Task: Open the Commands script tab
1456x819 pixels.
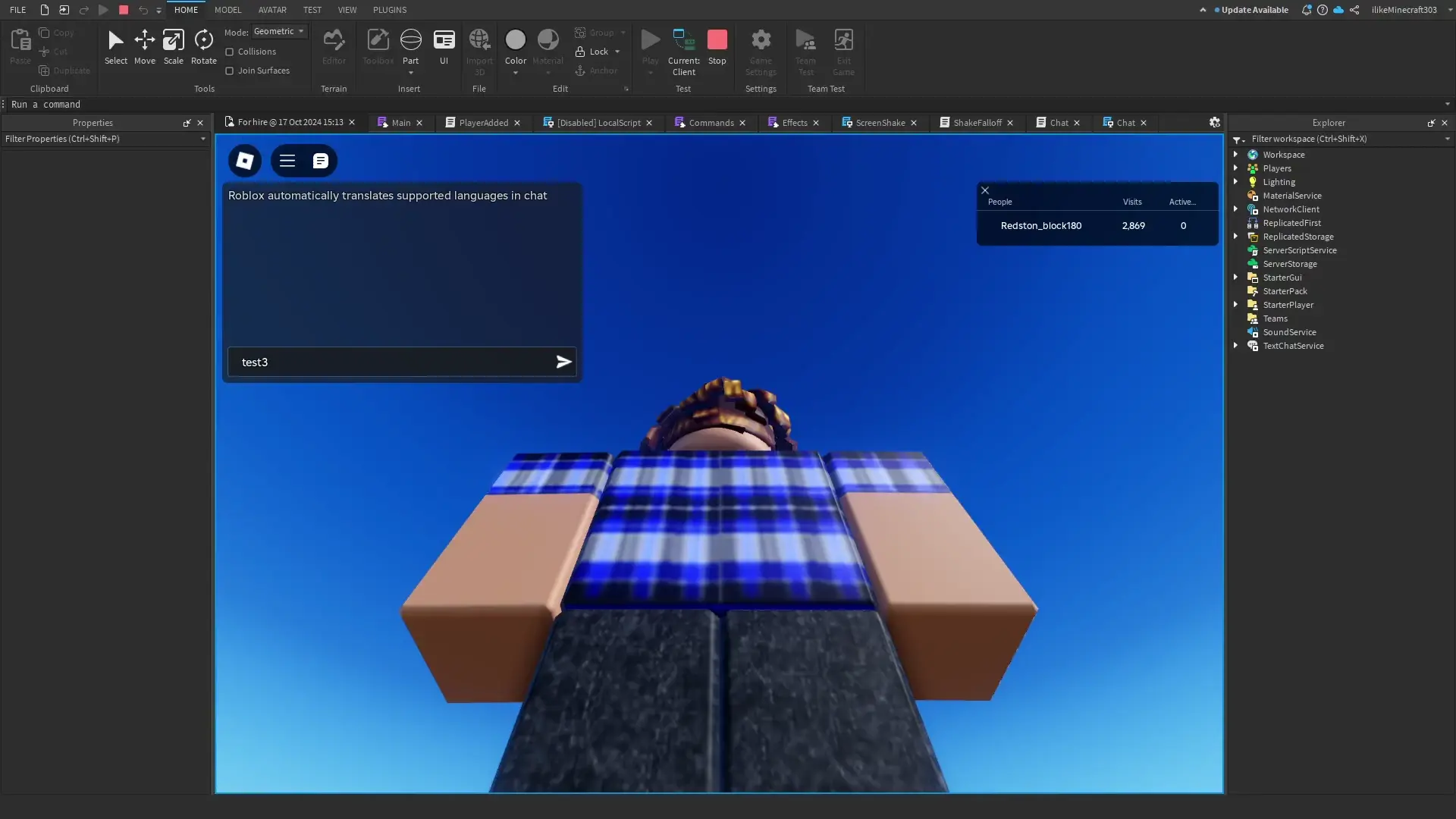Action: pos(710,122)
